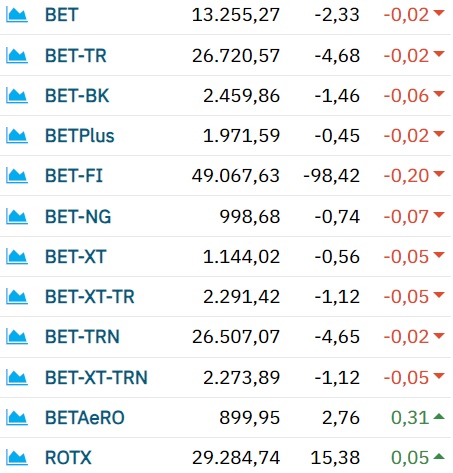Viewport: 453px width, 473px height.
Task: Click the BETAeRO index name
Action: (x=85, y=418)
